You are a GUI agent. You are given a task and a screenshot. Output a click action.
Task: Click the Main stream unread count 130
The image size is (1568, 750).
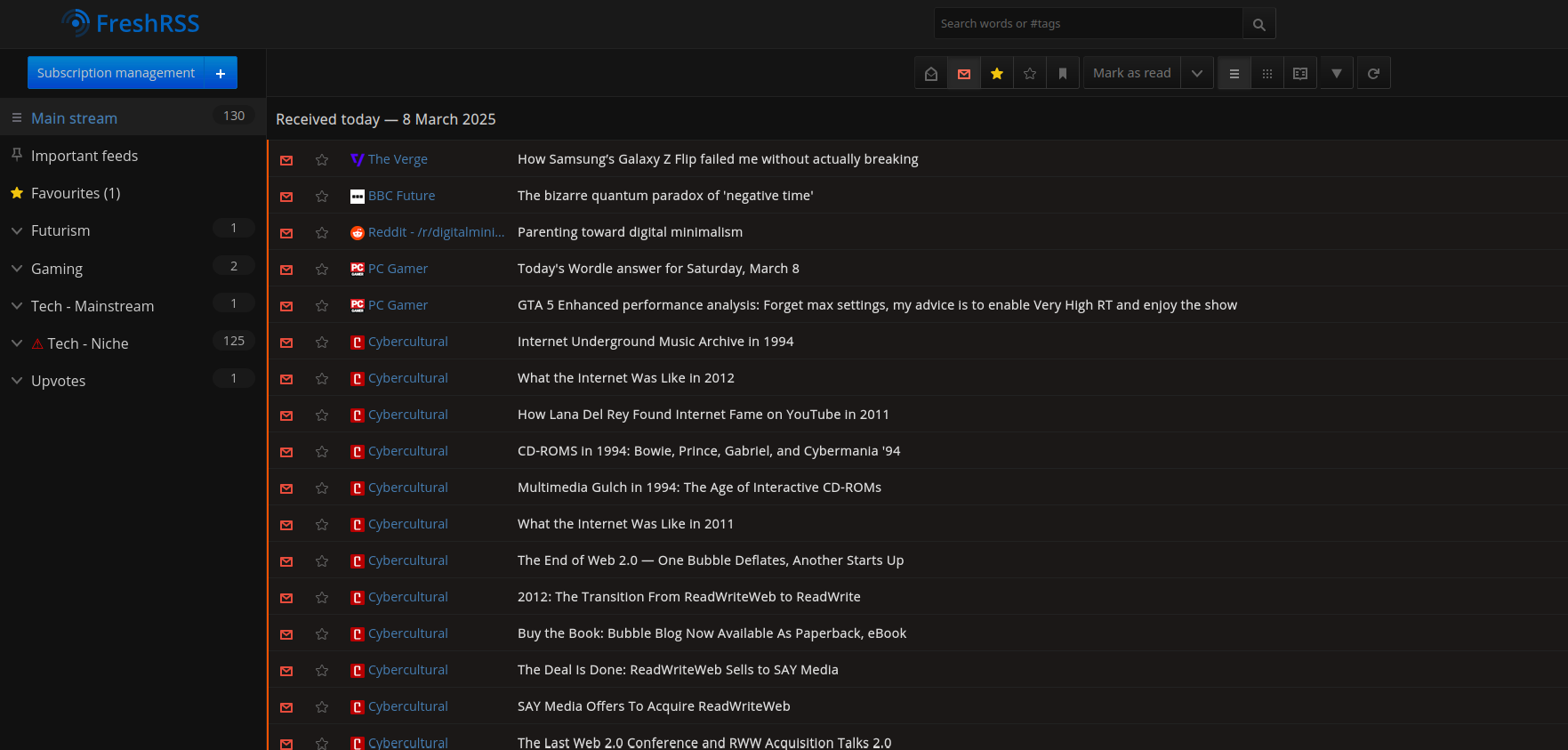coord(234,116)
